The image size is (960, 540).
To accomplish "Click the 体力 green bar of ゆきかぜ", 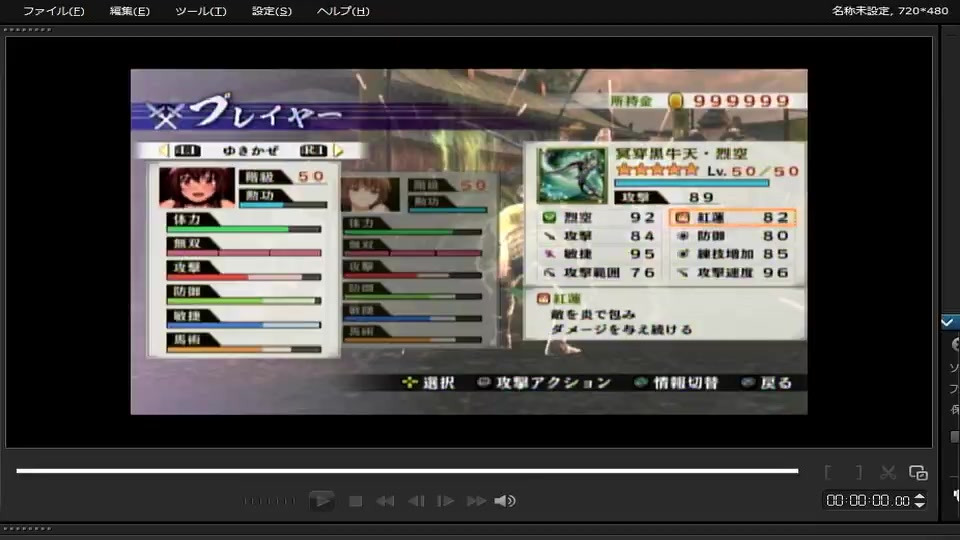I will click(x=244, y=229).
